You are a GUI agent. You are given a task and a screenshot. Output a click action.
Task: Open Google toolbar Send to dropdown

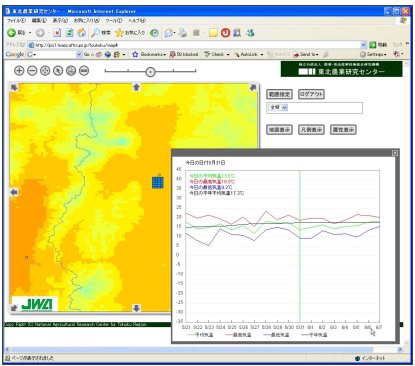click(x=306, y=54)
